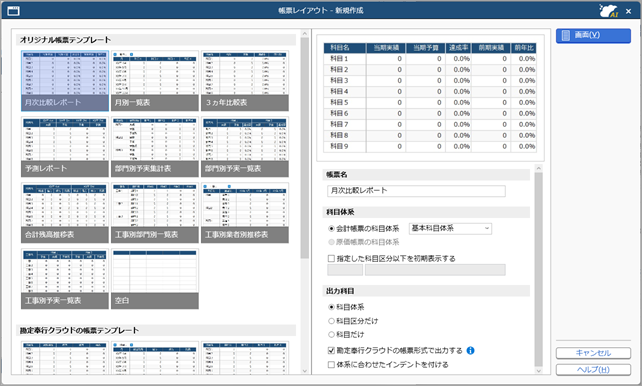
Task: Select 原価帳票の科目体系 radio button
Action: click(x=331, y=242)
